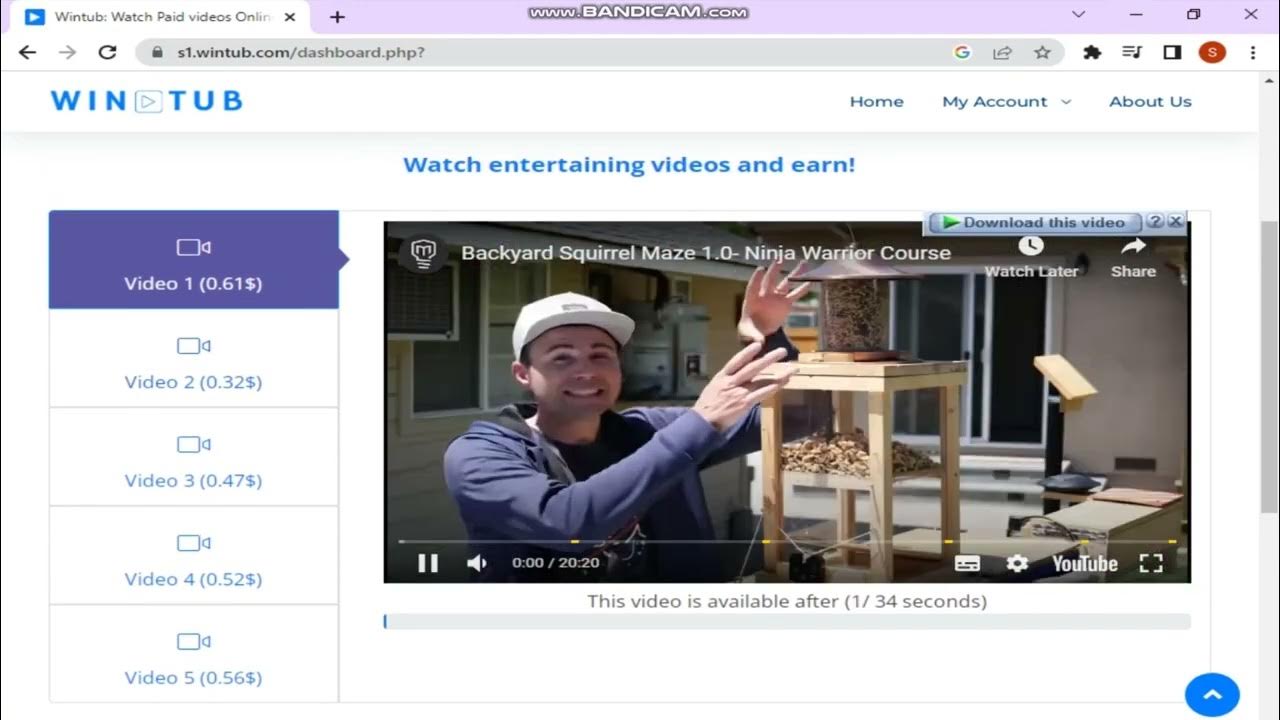Click the Google icon in the address bar

pyautogui.click(x=963, y=52)
